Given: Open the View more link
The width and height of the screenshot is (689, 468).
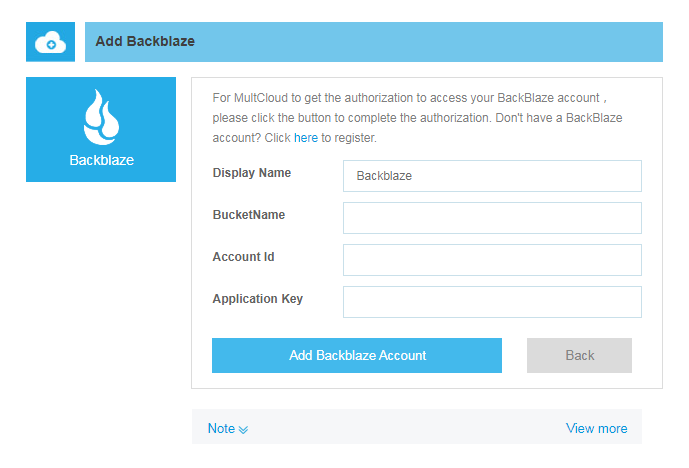Looking at the screenshot, I should click(596, 428).
